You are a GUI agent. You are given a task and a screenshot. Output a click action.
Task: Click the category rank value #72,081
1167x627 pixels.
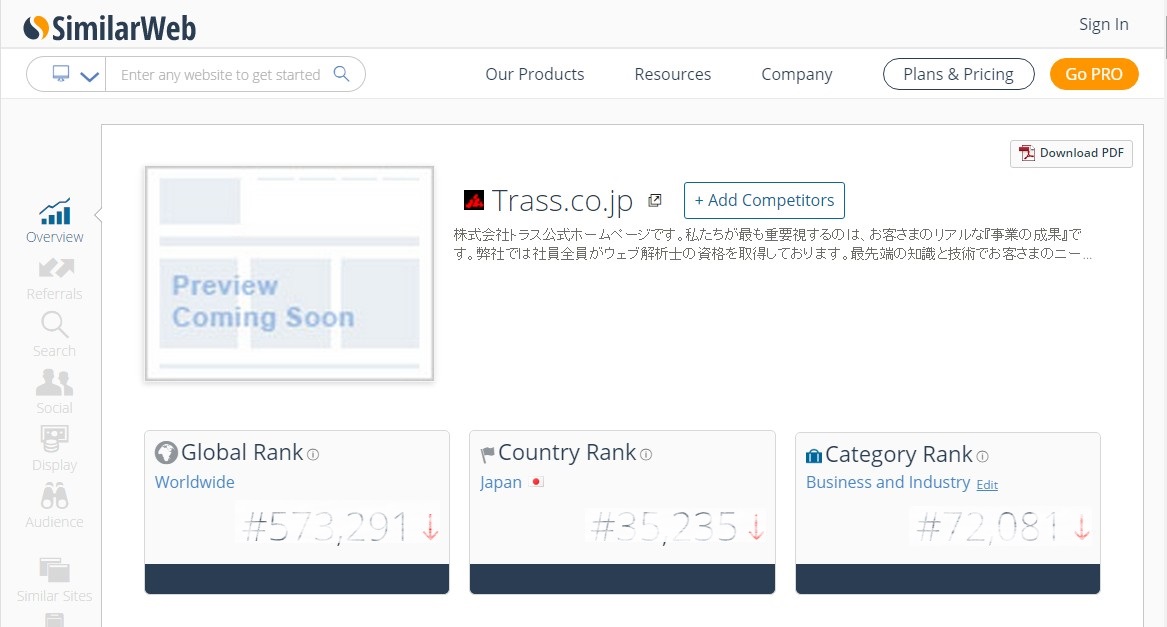pyautogui.click(x=988, y=526)
